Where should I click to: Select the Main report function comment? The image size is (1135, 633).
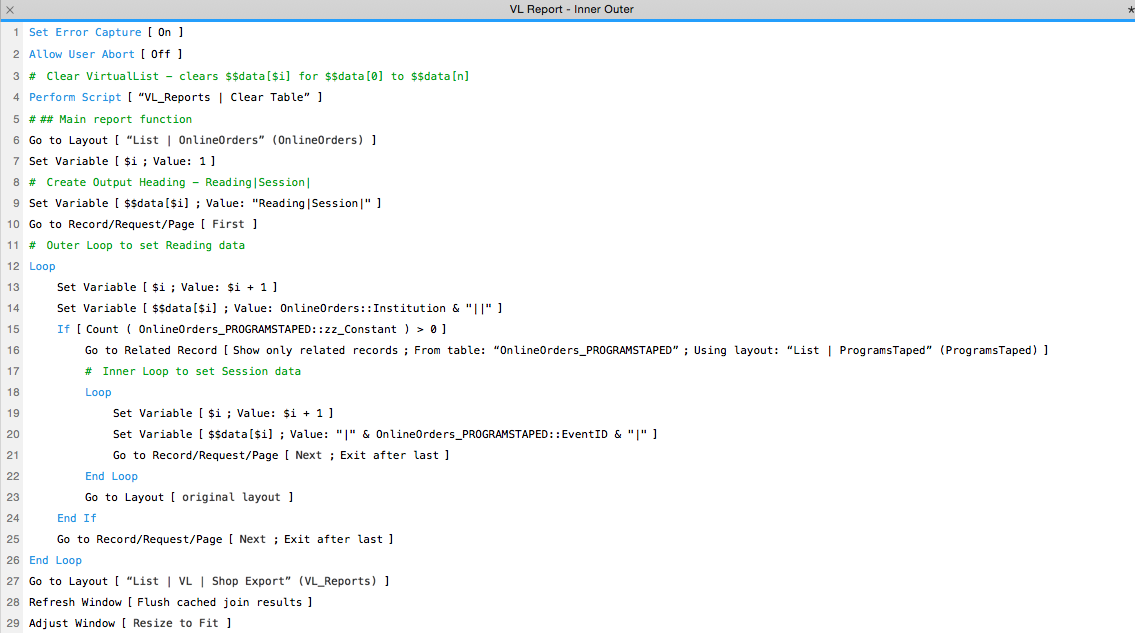(110, 119)
